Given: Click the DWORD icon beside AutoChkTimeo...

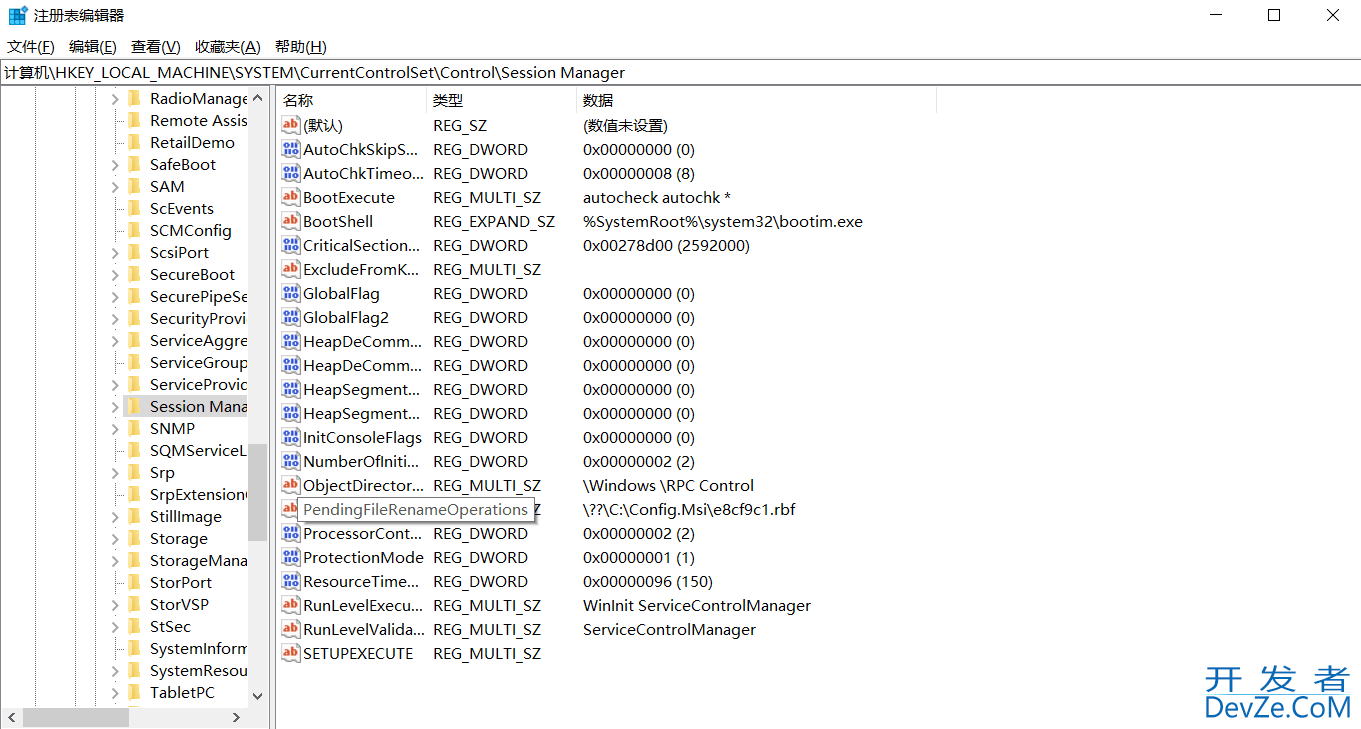Looking at the screenshot, I should coord(291,173).
